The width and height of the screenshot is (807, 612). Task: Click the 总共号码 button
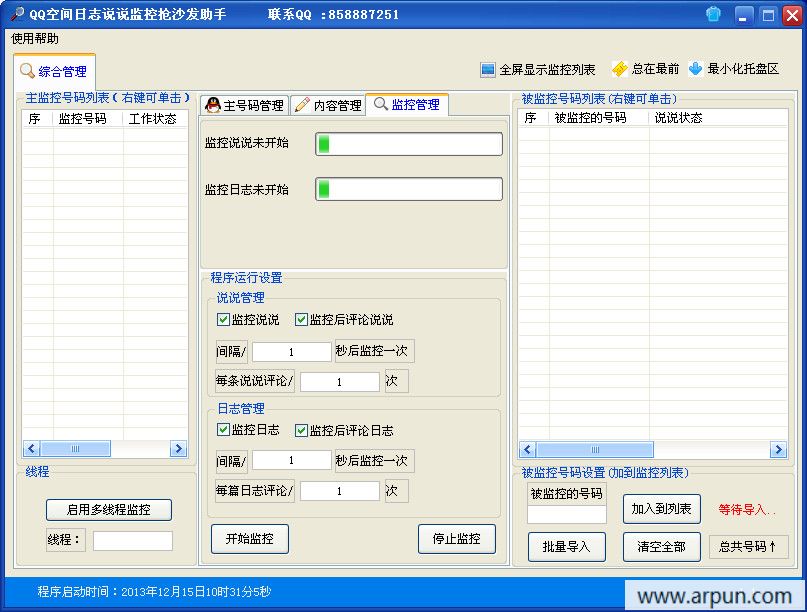pyautogui.click(x=748, y=547)
